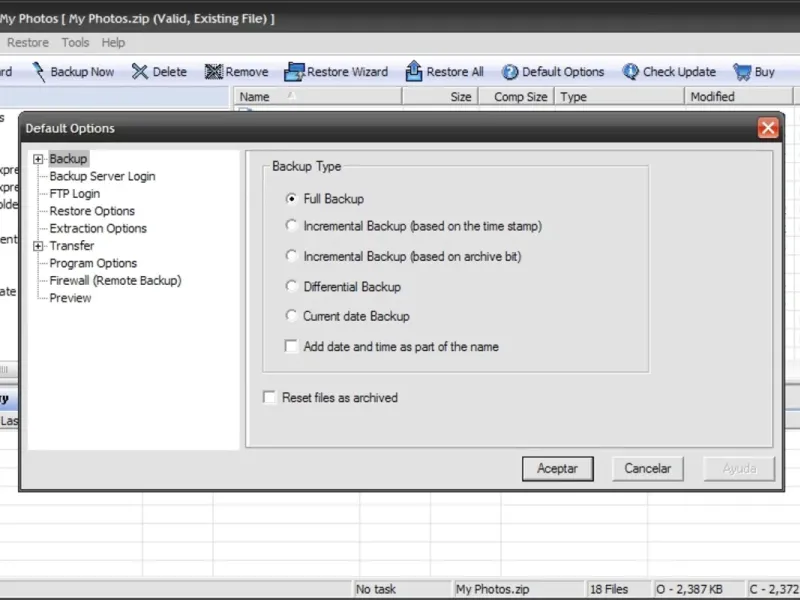Select Backup Server Login tree item

coord(103,176)
